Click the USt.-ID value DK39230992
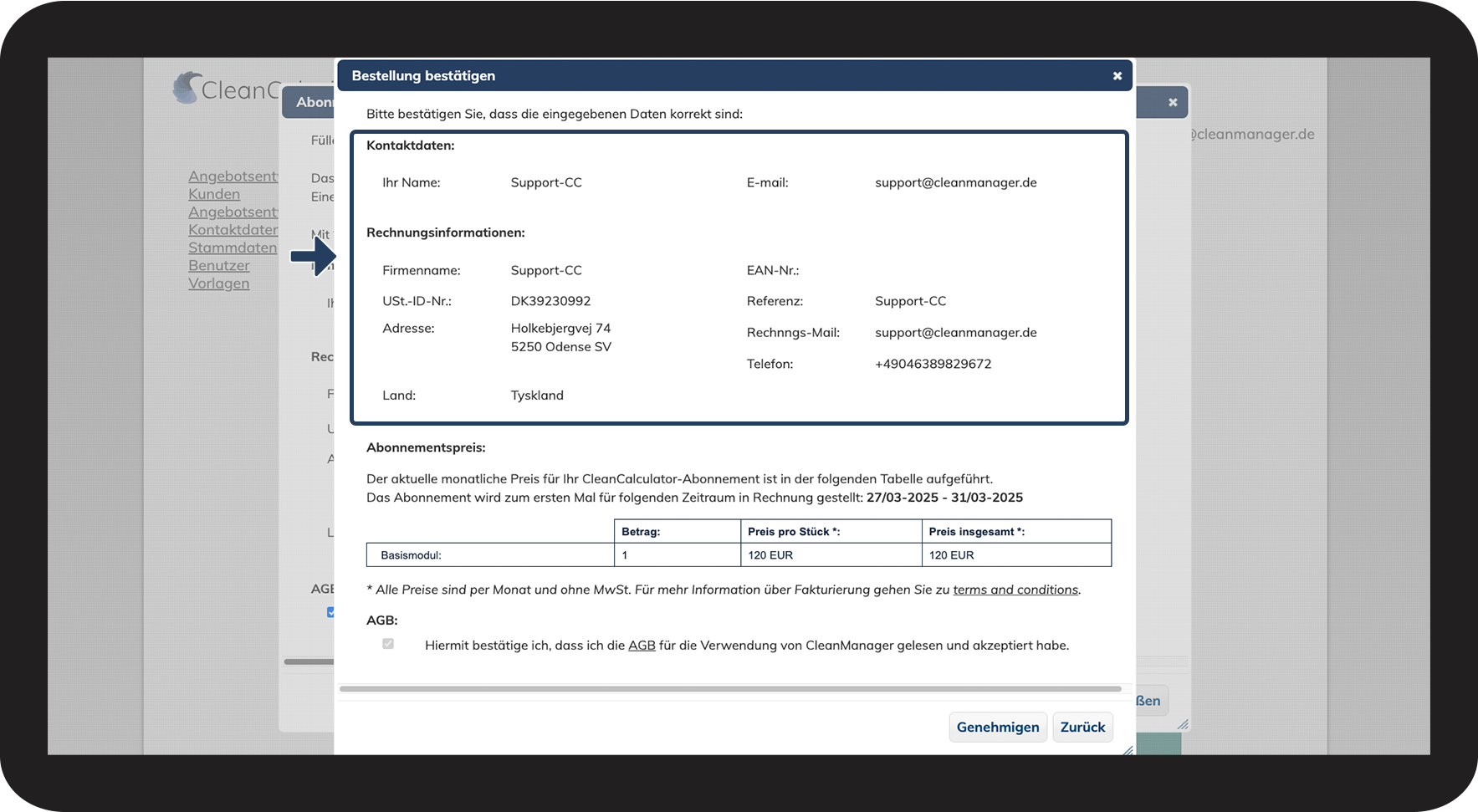The image size is (1478, 812). point(550,301)
